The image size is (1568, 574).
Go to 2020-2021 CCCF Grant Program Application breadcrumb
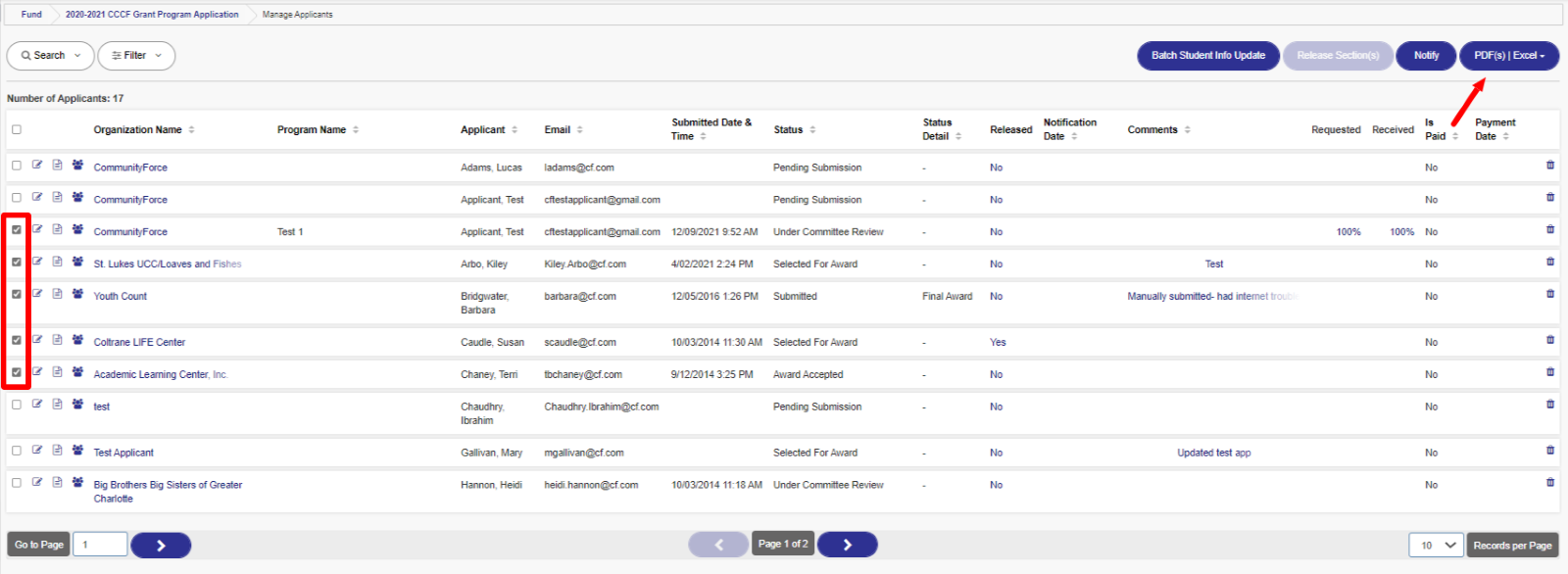pyautogui.click(x=152, y=15)
